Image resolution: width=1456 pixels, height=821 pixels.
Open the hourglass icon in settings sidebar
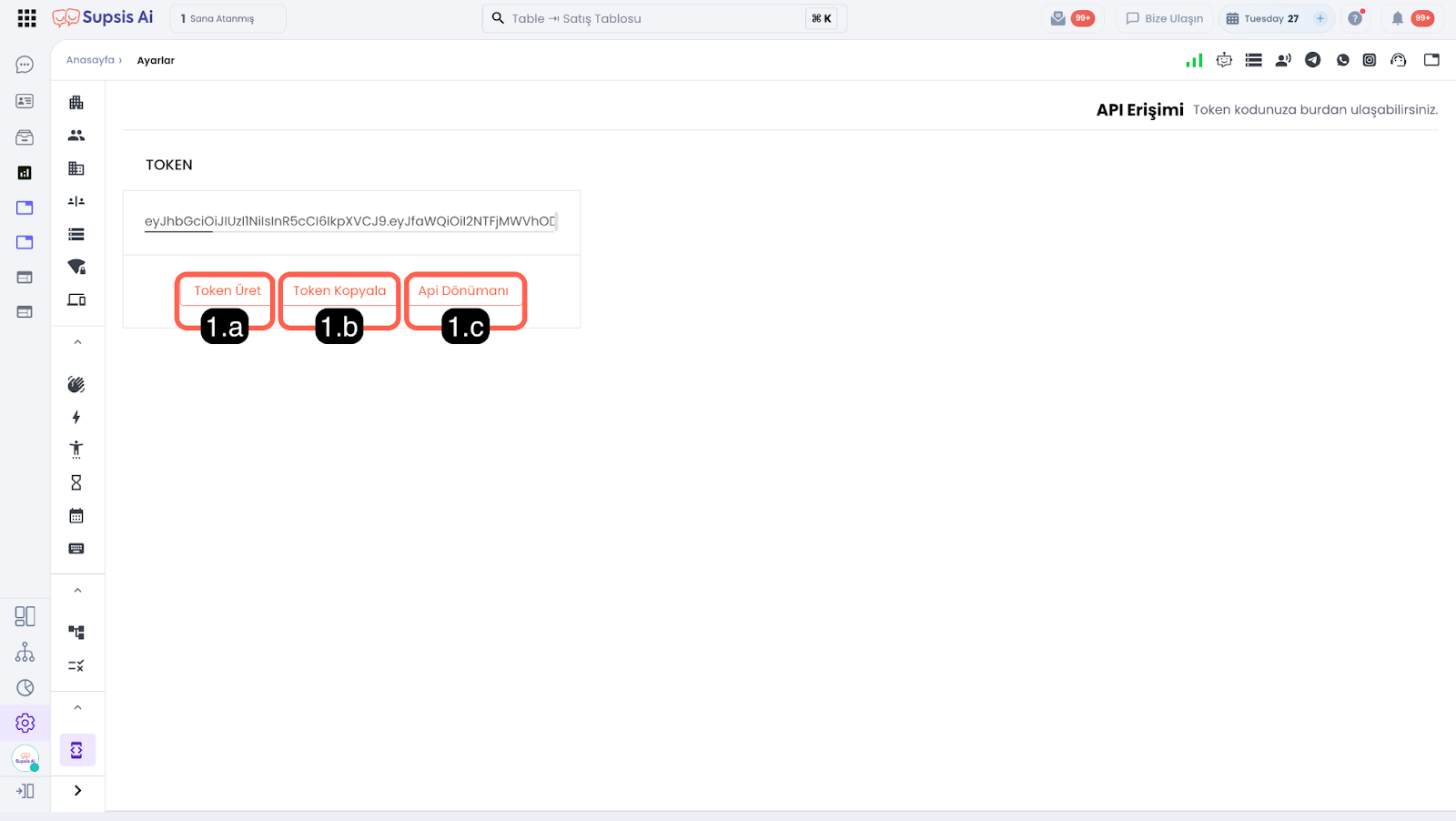tap(76, 482)
